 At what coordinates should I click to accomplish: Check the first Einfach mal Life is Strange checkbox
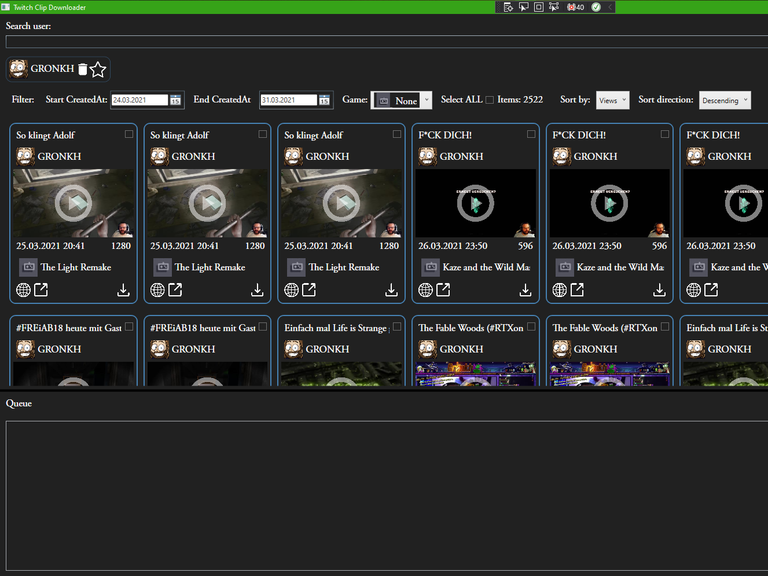397,327
